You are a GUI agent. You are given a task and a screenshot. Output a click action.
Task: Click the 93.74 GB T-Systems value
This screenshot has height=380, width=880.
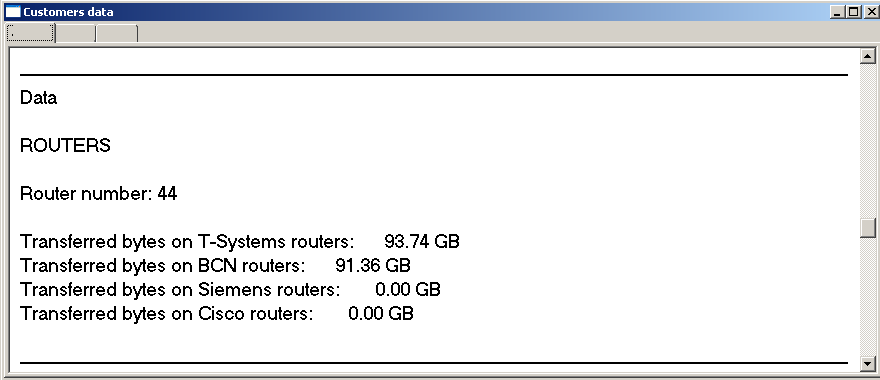click(x=421, y=242)
